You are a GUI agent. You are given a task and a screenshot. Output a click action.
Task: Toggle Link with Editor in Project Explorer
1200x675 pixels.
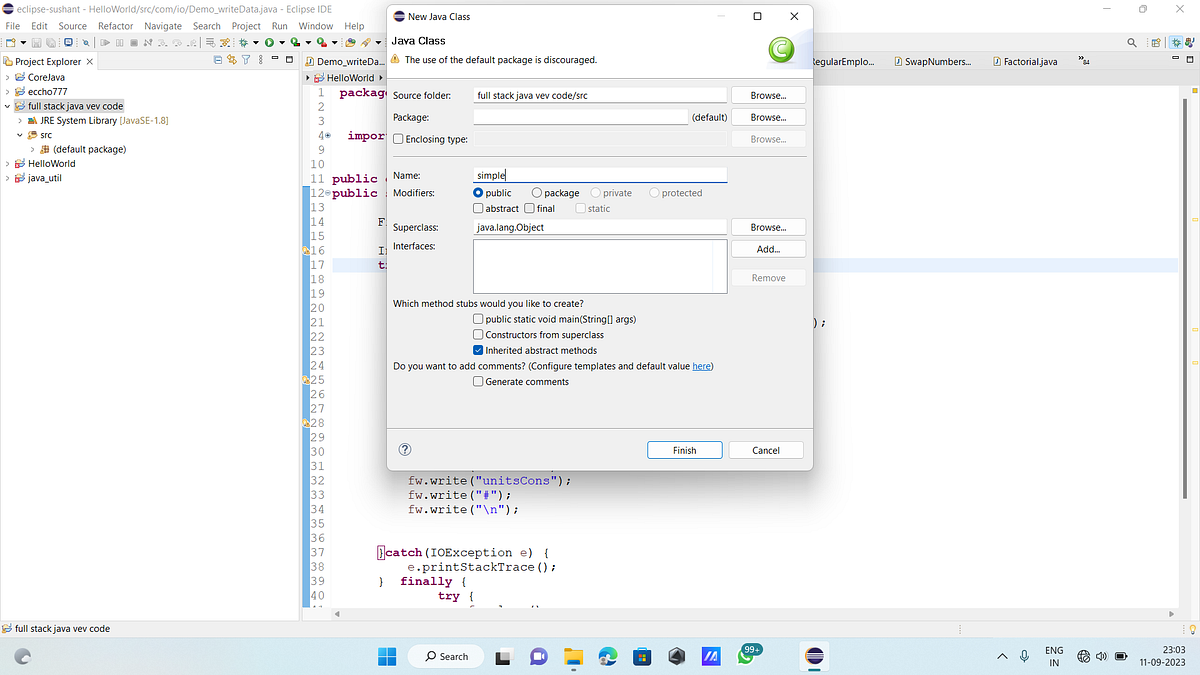point(232,61)
